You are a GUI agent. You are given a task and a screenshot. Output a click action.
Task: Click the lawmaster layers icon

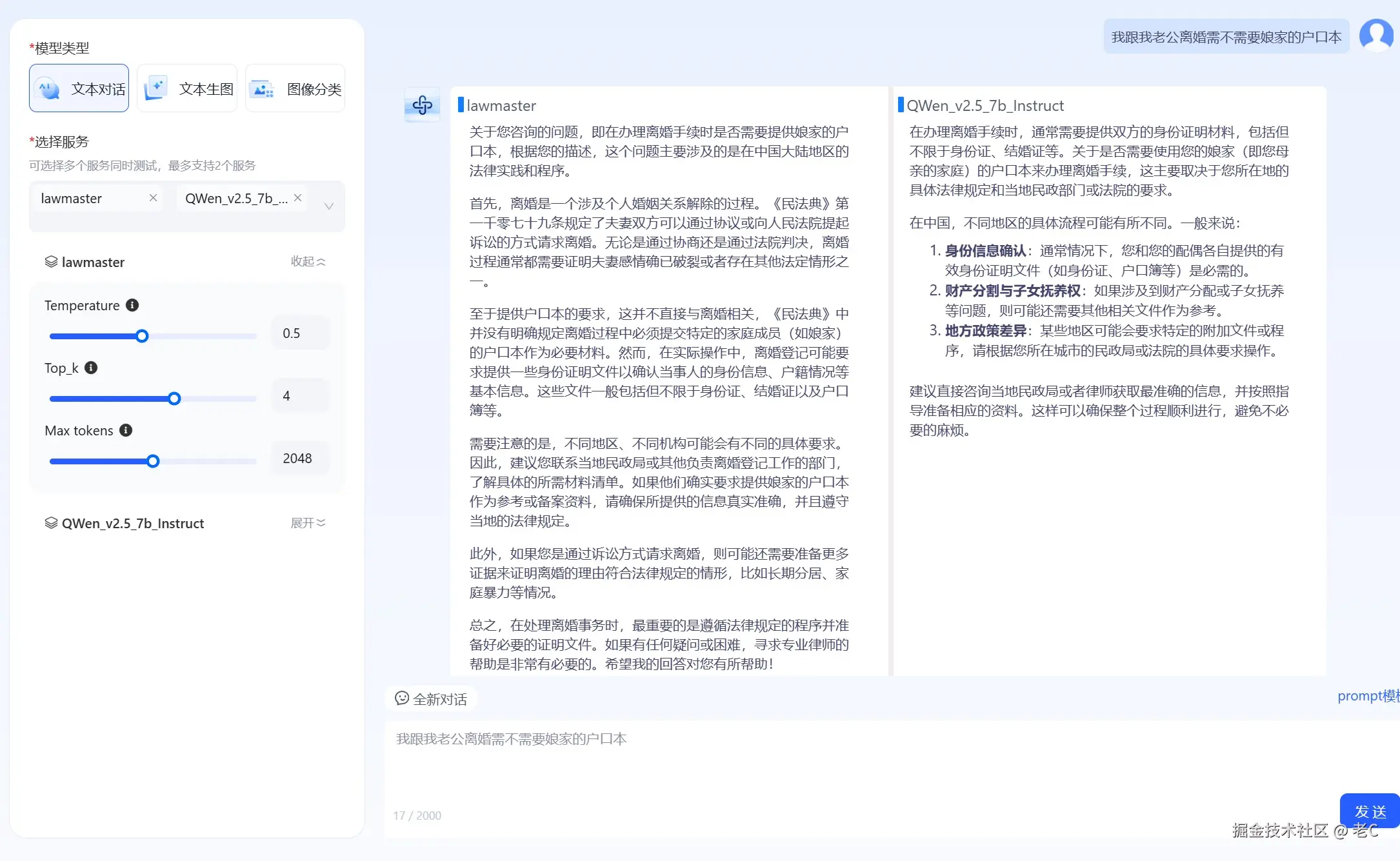[51, 262]
